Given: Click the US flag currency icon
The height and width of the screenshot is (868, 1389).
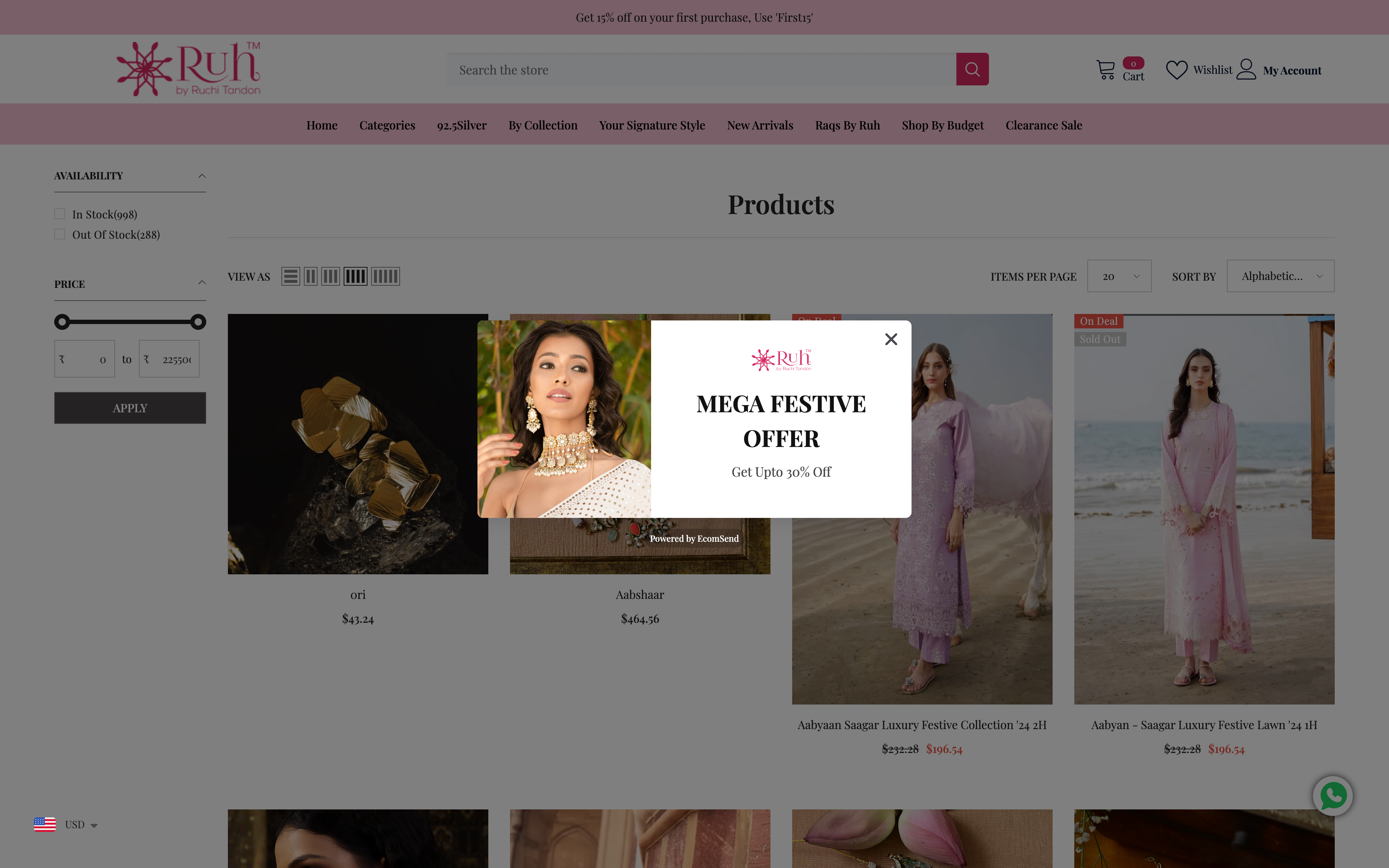Looking at the screenshot, I should (x=45, y=824).
